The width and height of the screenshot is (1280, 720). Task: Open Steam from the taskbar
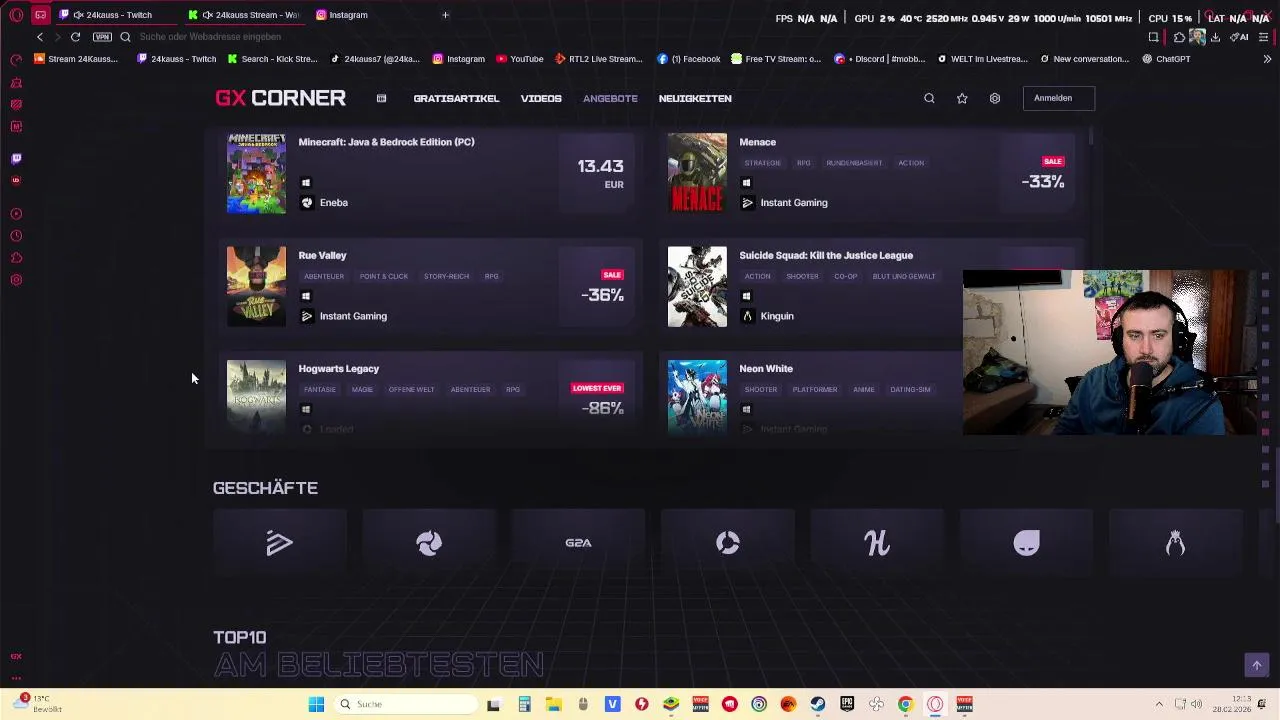[x=818, y=704]
